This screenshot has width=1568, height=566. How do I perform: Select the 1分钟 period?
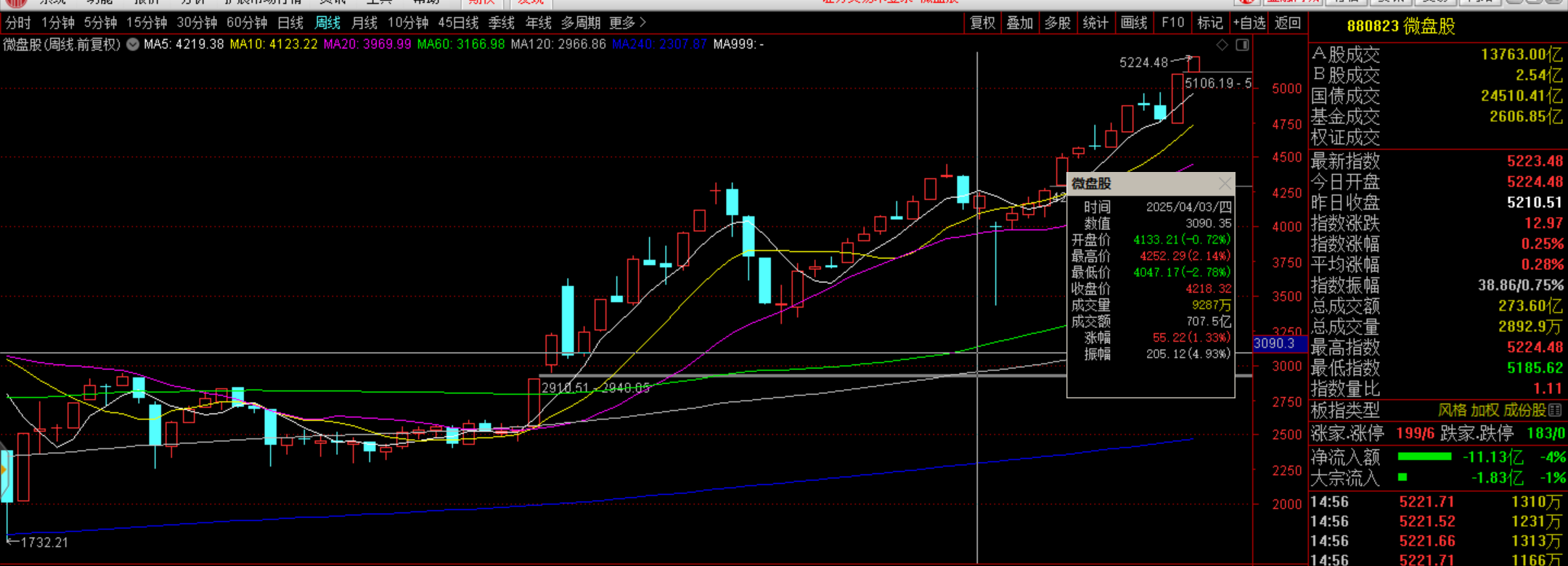click(58, 23)
